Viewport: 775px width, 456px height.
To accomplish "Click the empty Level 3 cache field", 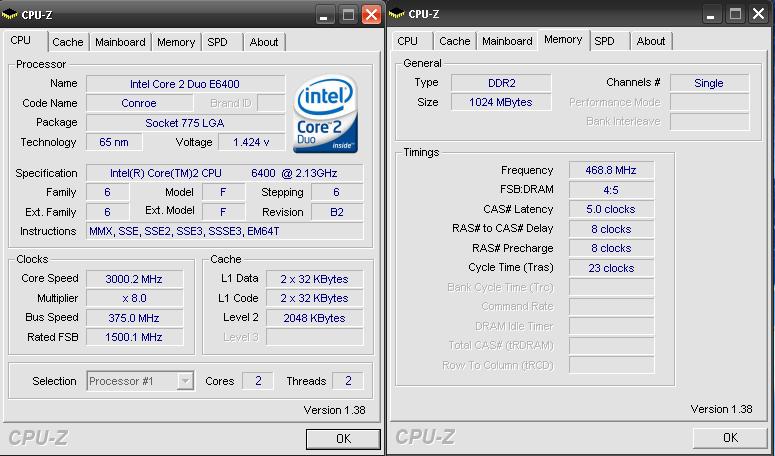I will tap(314, 337).
